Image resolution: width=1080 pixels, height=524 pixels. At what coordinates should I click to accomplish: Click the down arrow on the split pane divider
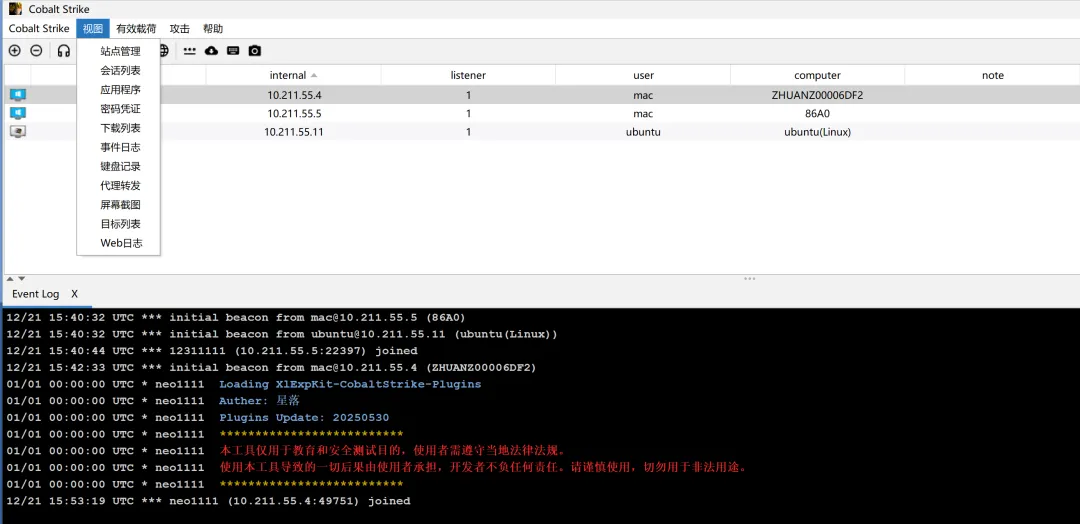pyautogui.click(x=21, y=279)
